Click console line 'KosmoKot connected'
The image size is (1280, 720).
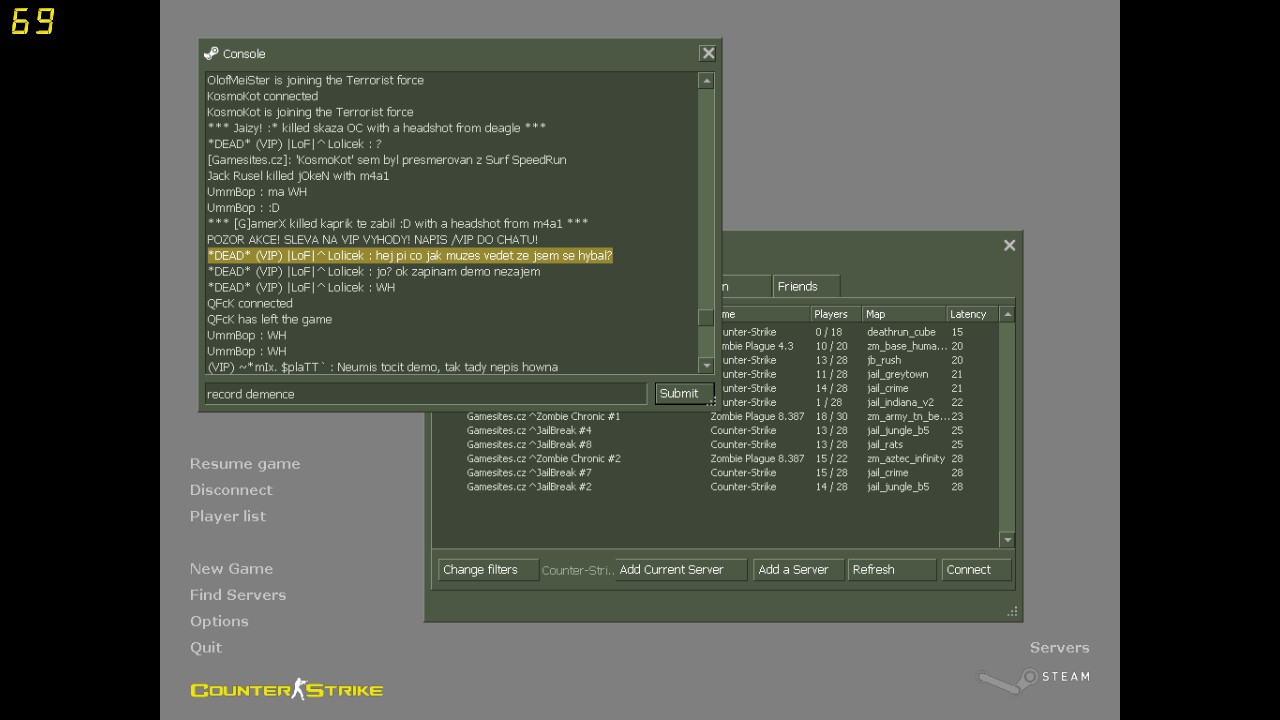262,96
